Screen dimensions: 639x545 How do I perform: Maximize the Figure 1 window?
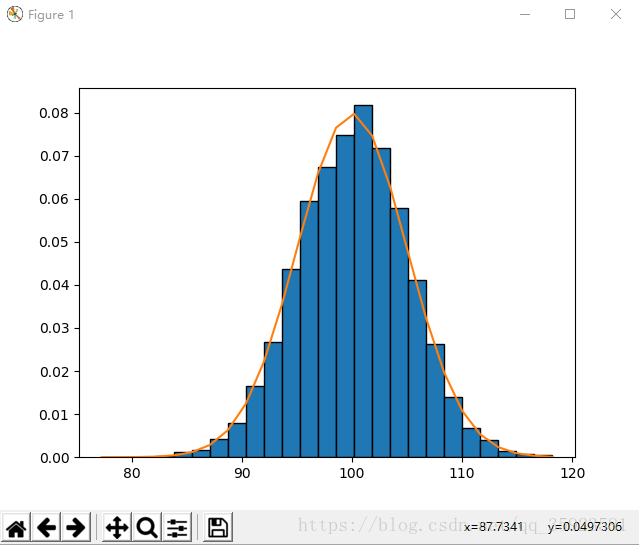[570, 15]
